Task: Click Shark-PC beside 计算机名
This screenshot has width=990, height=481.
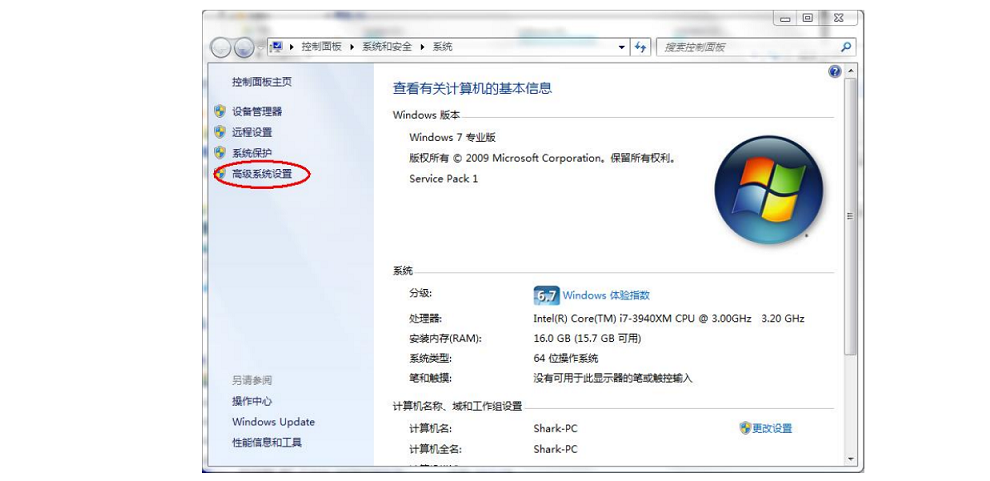Action: (x=556, y=429)
